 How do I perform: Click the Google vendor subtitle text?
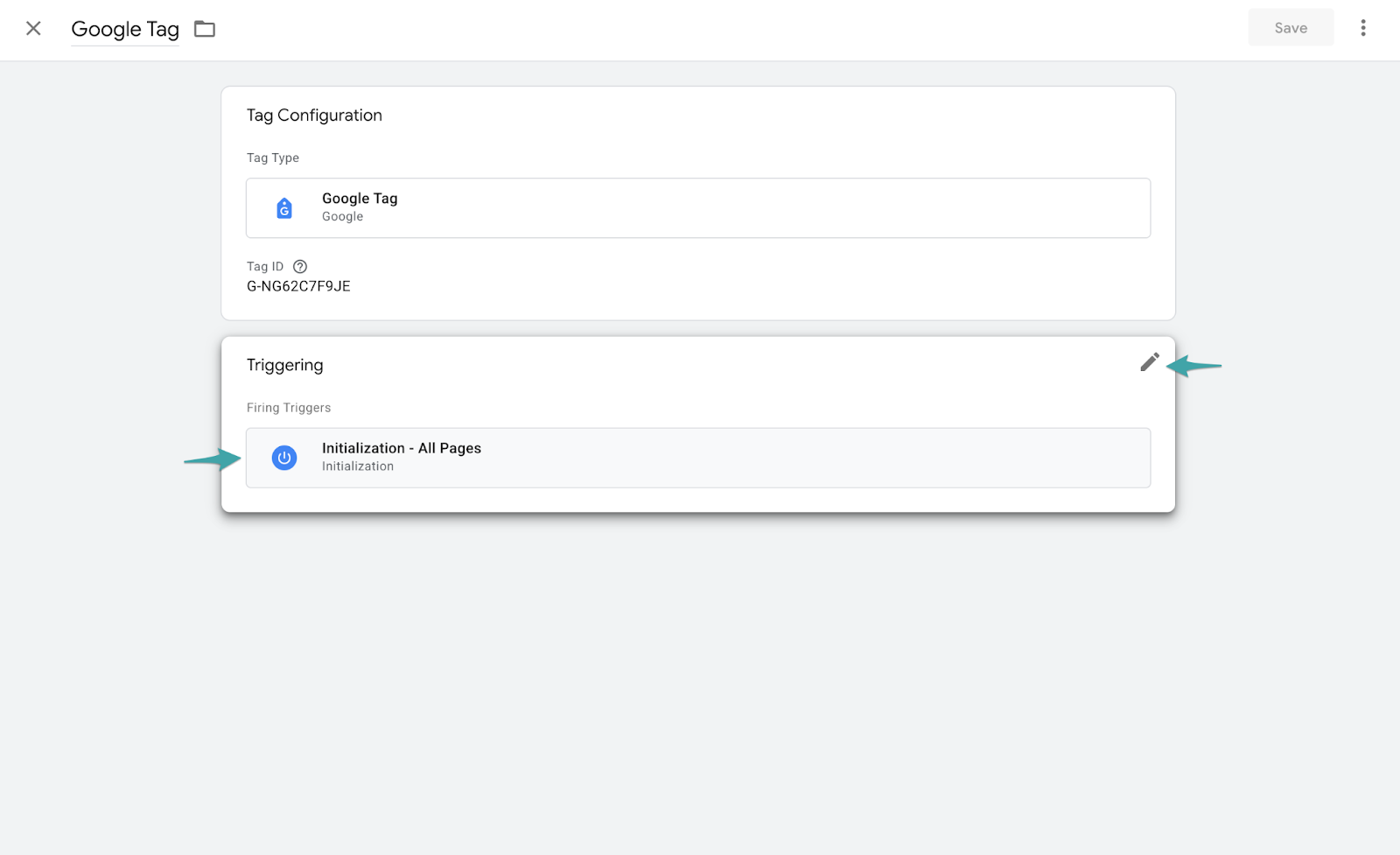pos(342,217)
